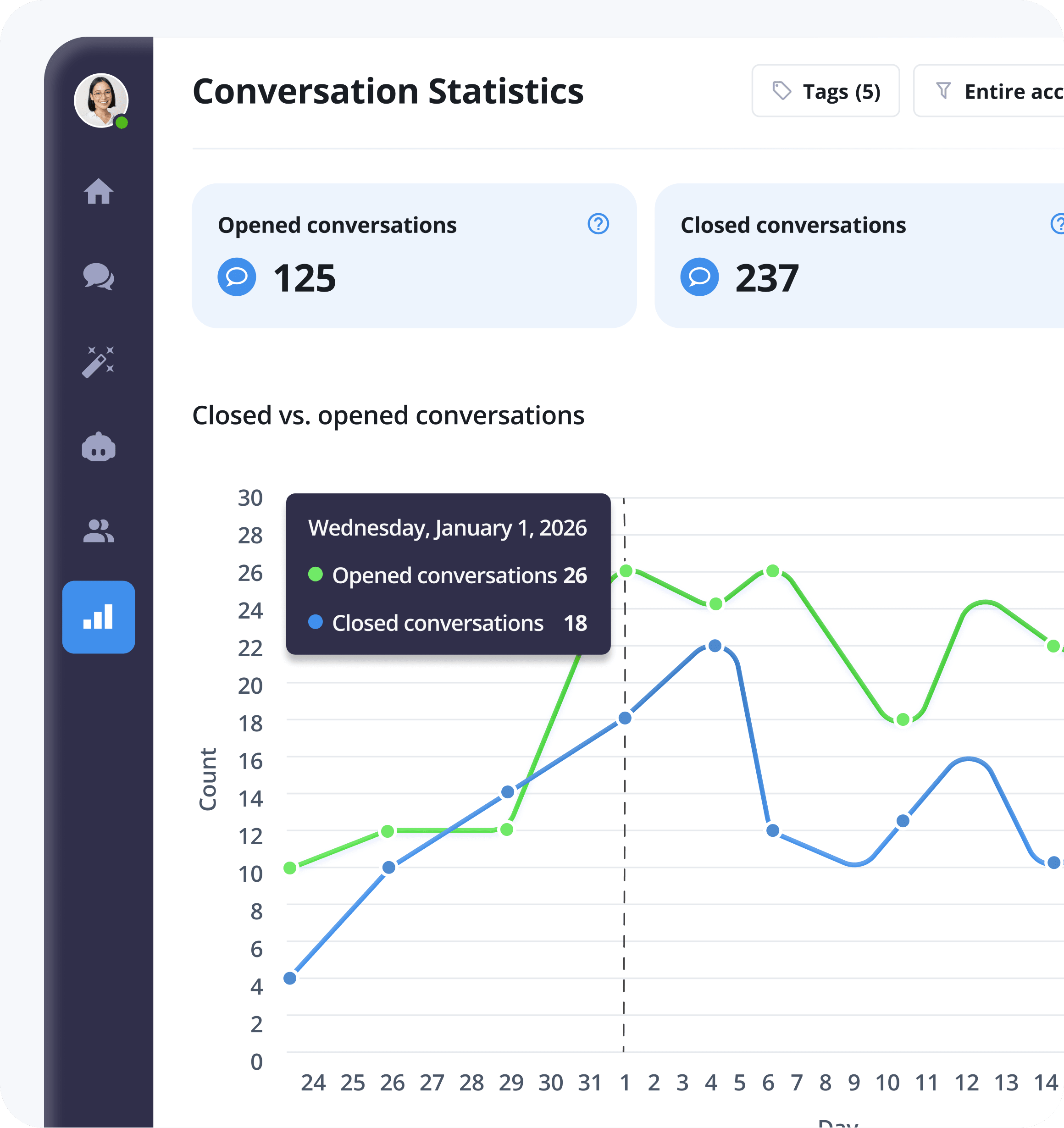This screenshot has width=1064, height=1128.
Task: Click the funnel icon in the Entire account filter
Action: [x=944, y=91]
